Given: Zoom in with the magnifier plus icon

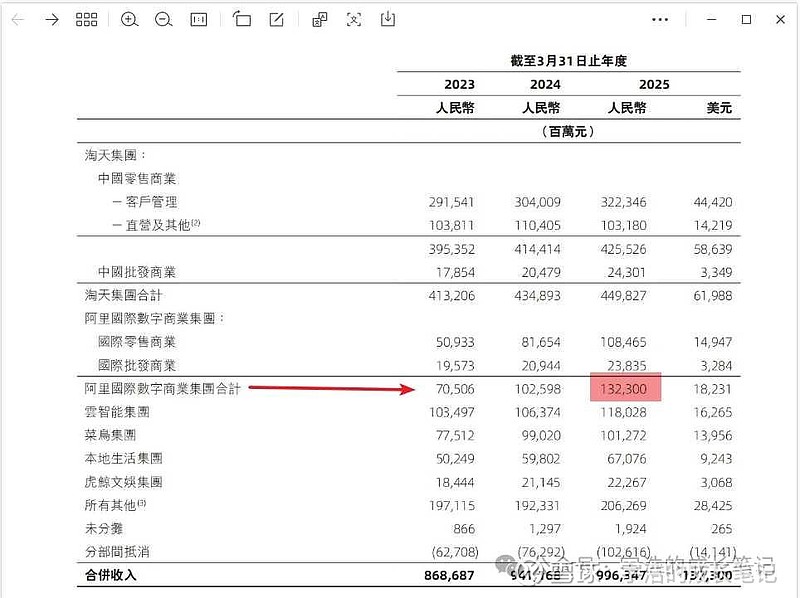Looking at the screenshot, I should [130, 20].
